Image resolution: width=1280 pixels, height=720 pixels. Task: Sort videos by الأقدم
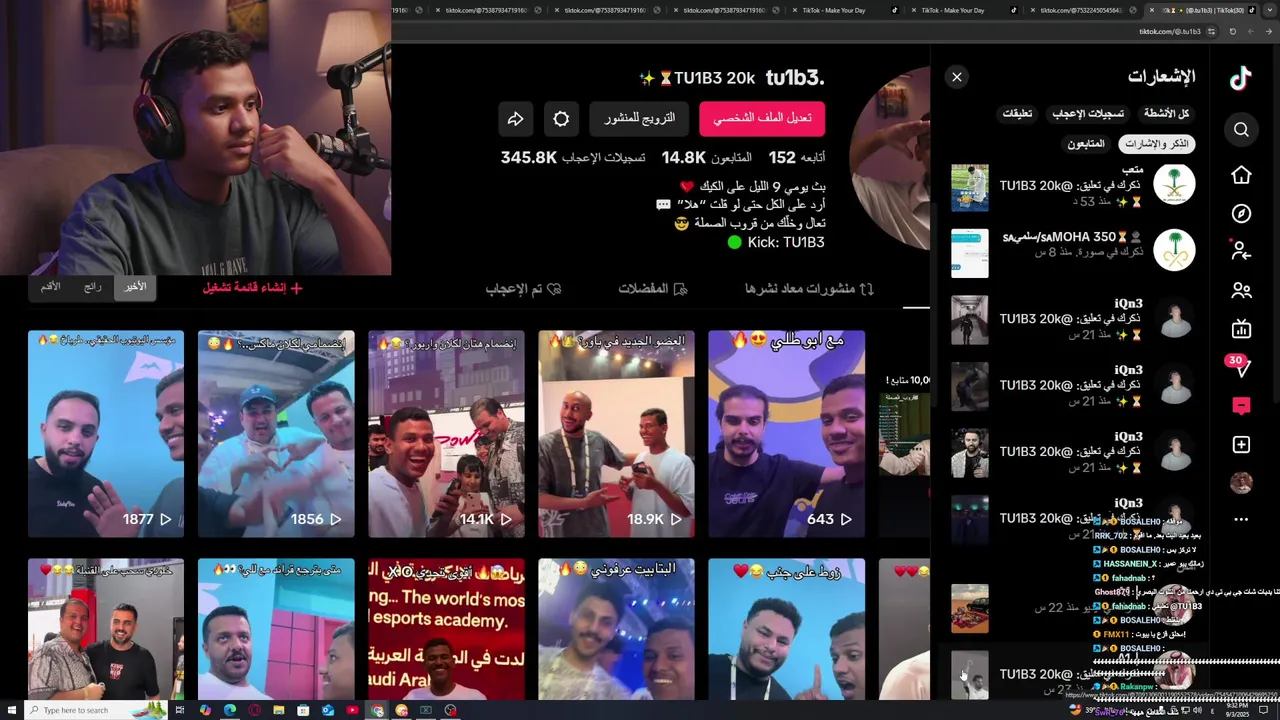tap(50, 287)
